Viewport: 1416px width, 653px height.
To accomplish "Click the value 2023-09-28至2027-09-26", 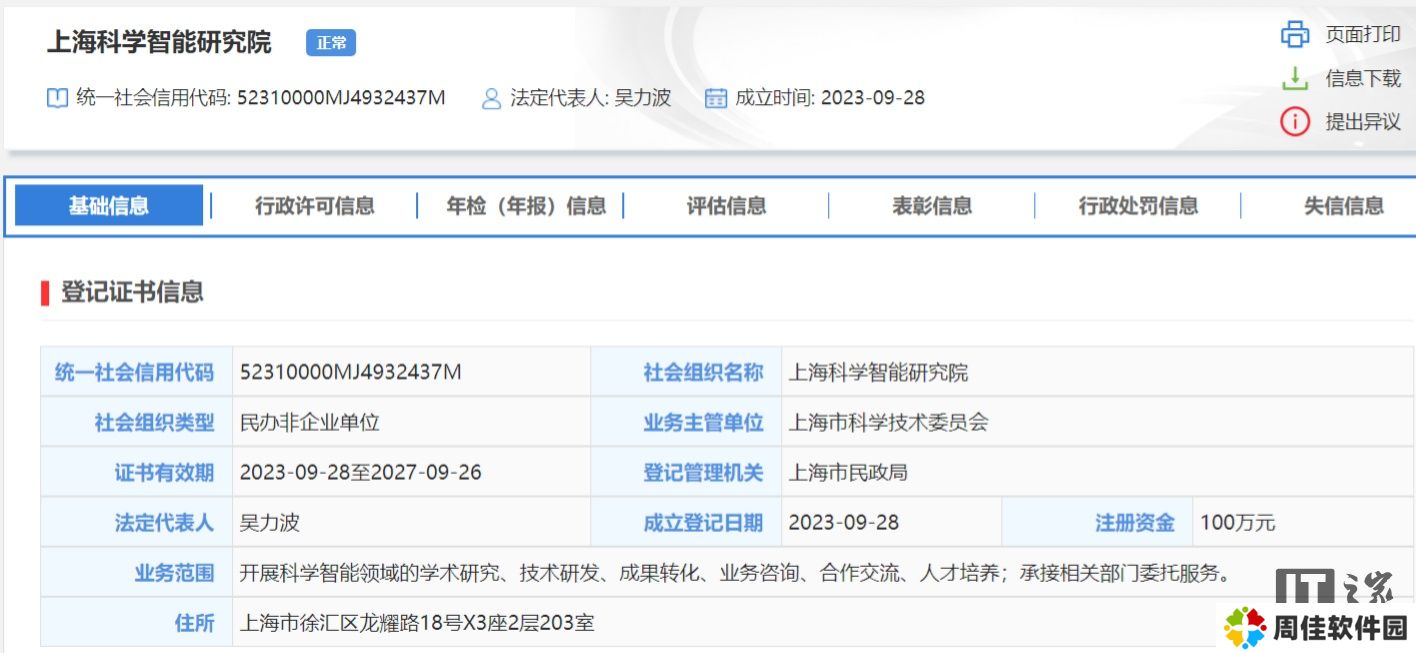I will click(x=361, y=472).
